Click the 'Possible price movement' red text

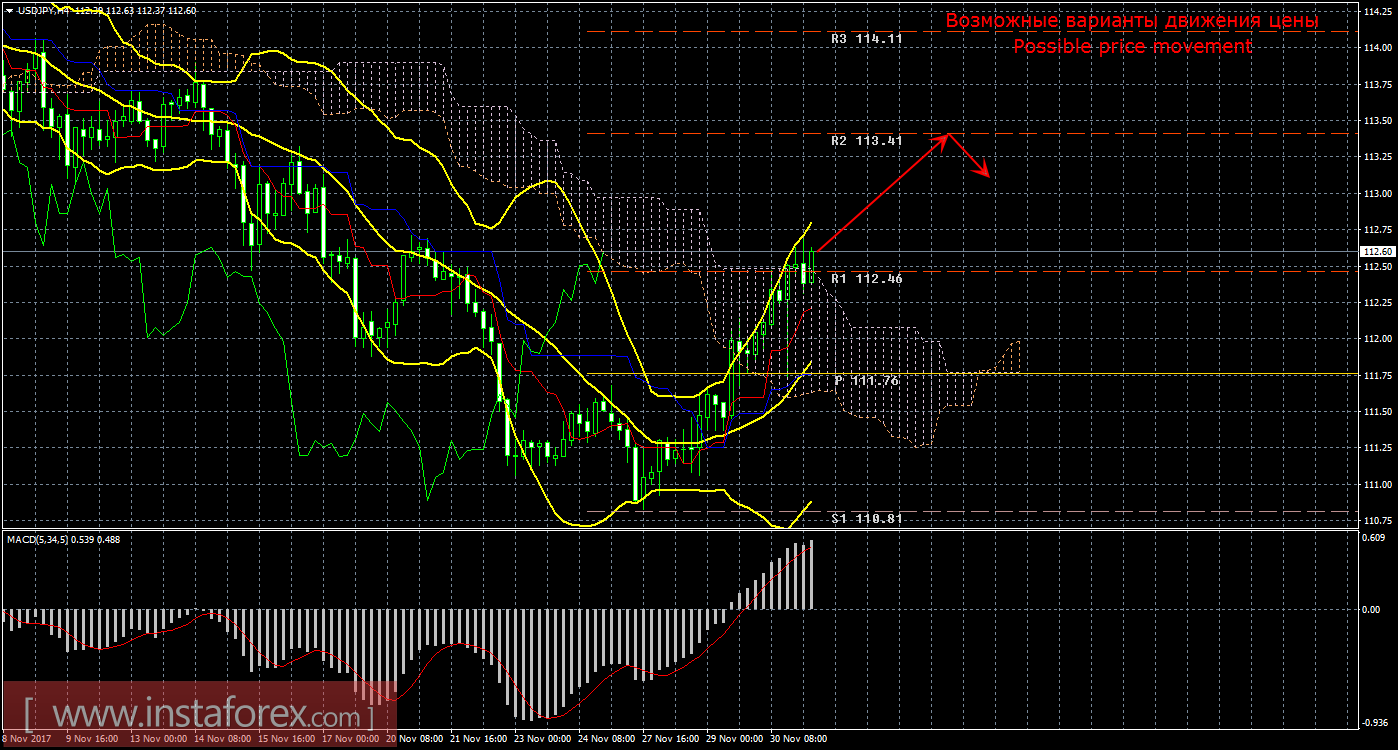coord(1132,46)
